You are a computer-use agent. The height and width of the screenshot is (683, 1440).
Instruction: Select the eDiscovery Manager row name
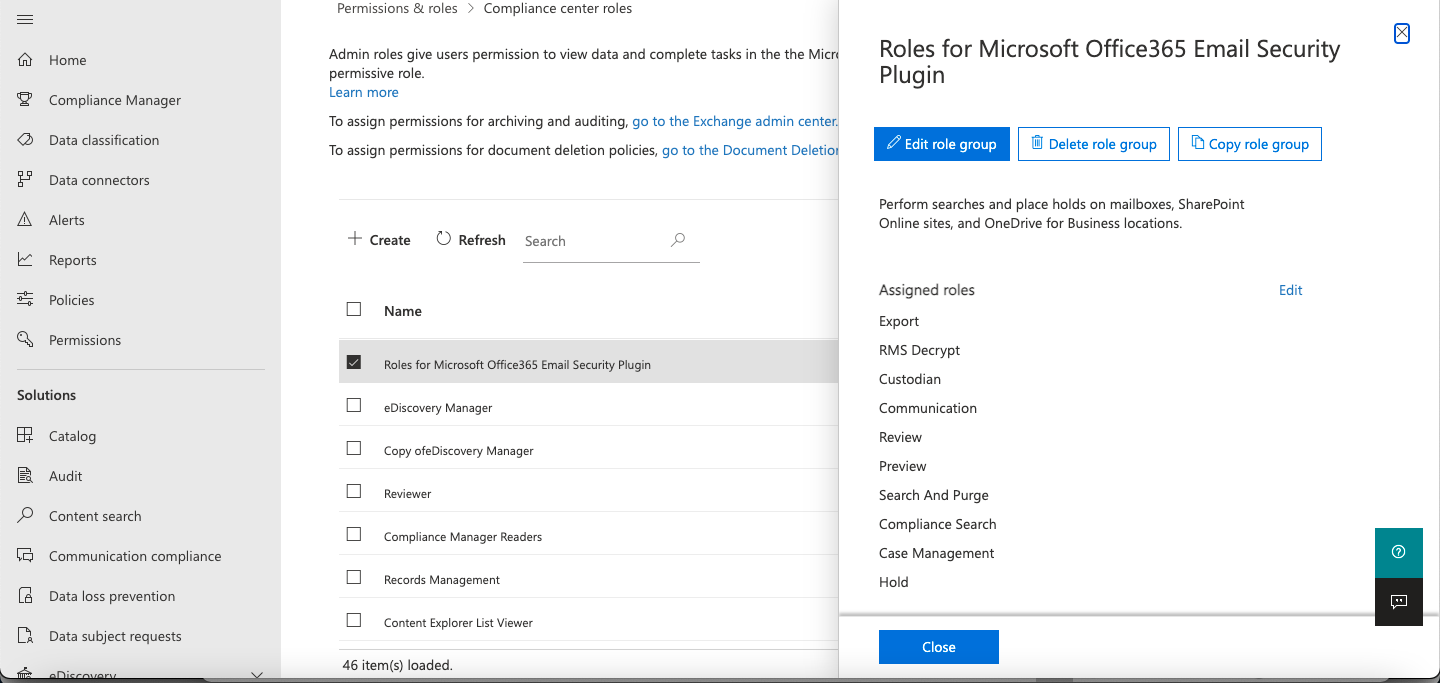pyautogui.click(x=438, y=408)
